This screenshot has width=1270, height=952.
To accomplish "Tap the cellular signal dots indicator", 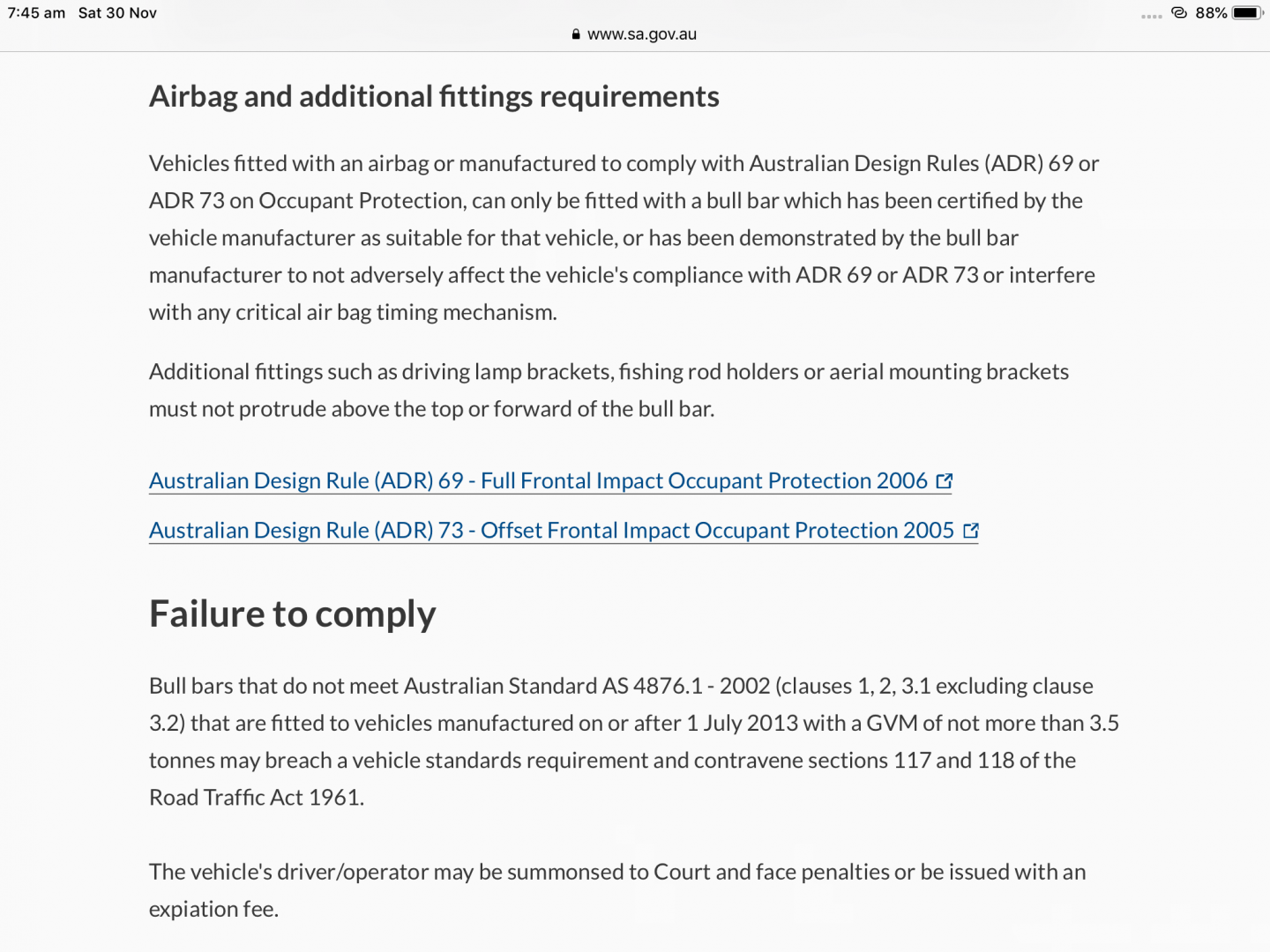I will click(1151, 16).
